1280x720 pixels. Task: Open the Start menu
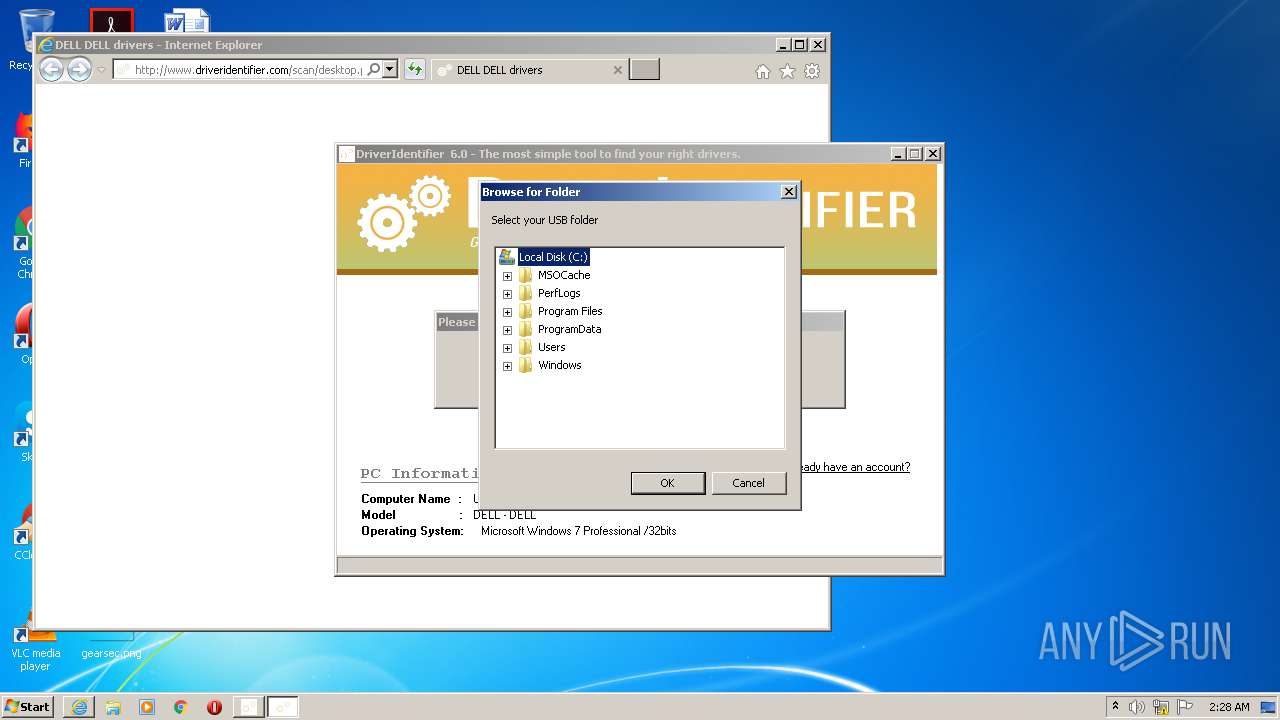point(27,706)
